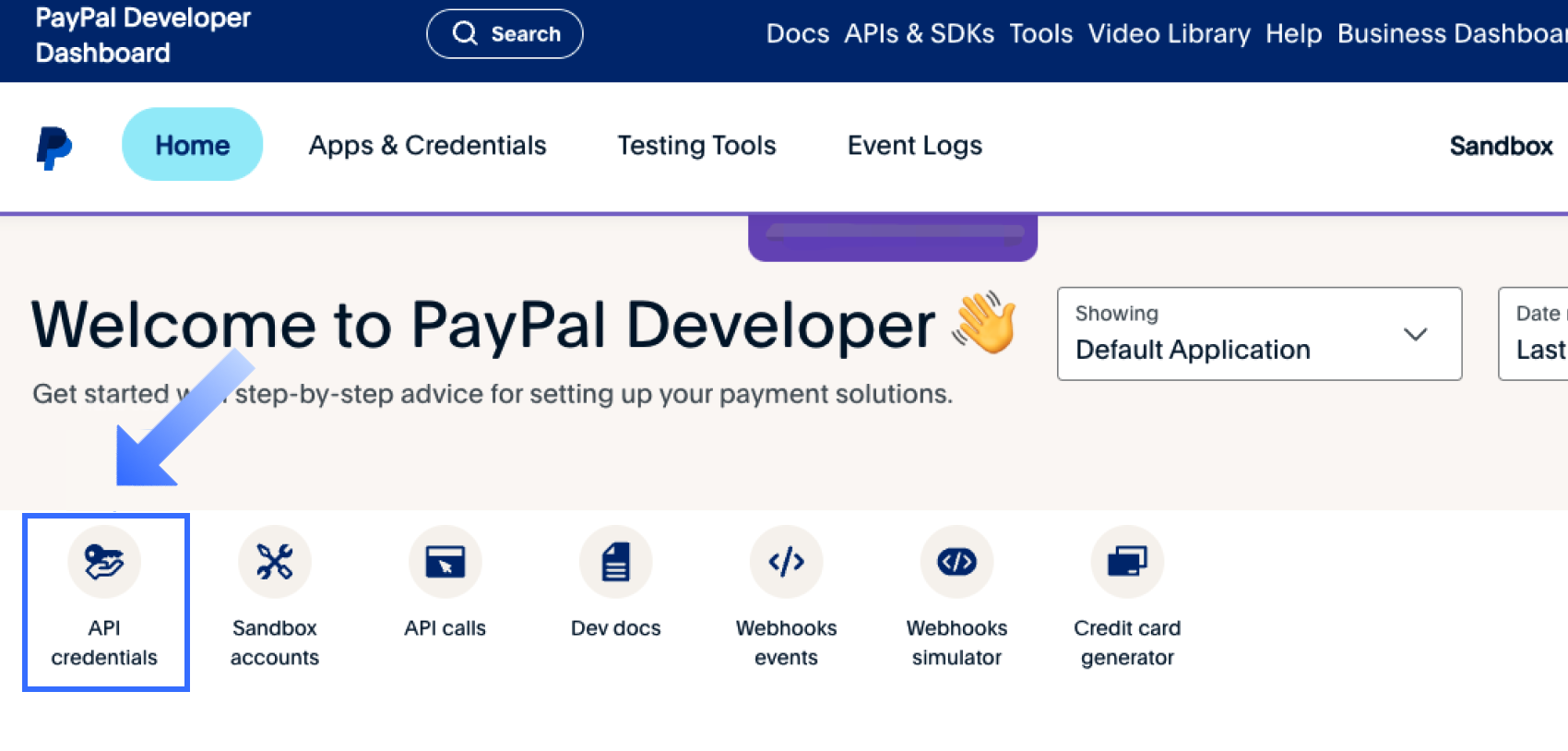Open APIs & SDKs in top navigation
The width and height of the screenshot is (1568, 751).
point(919,34)
